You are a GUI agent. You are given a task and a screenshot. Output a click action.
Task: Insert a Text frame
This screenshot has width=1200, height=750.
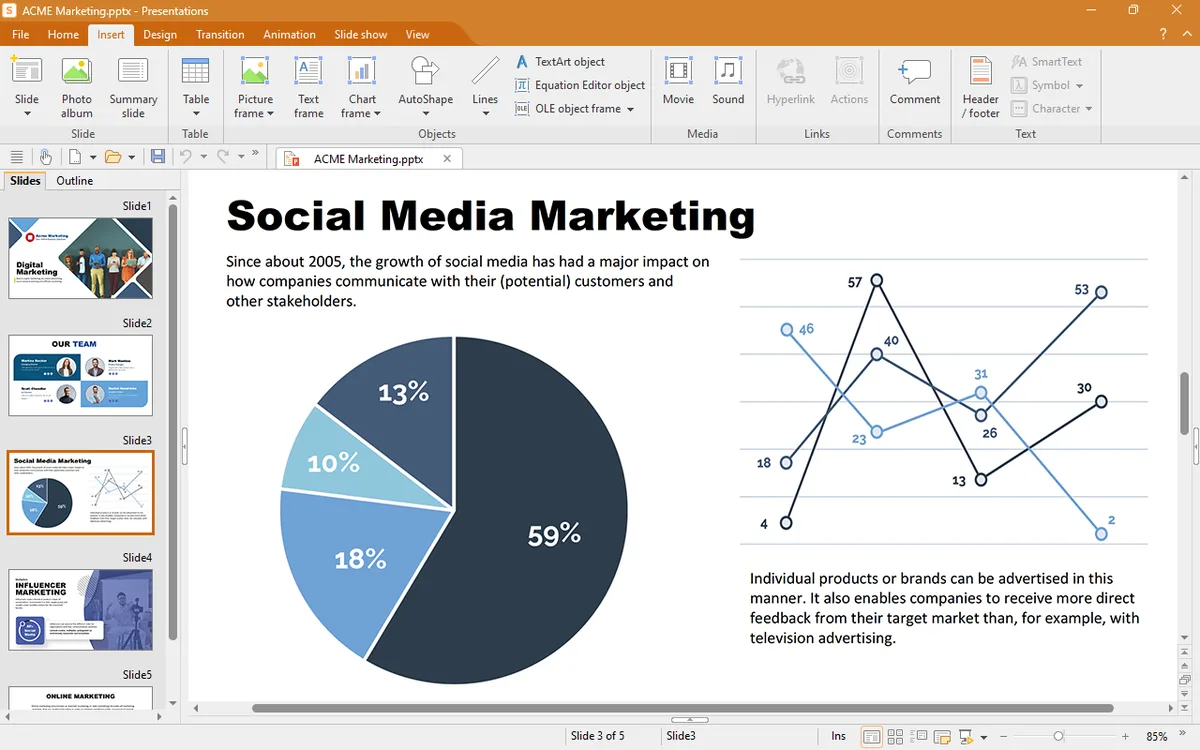(x=308, y=88)
